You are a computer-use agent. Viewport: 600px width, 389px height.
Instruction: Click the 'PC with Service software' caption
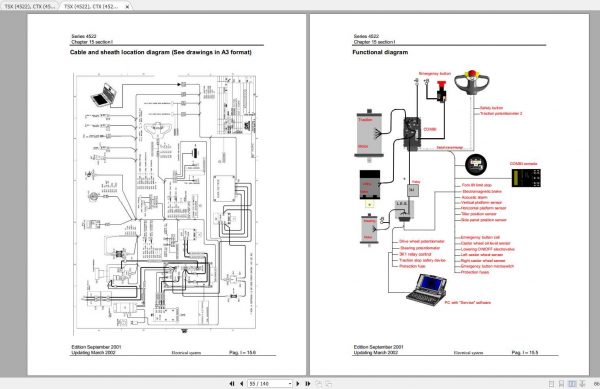pyautogui.click(x=467, y=303)
